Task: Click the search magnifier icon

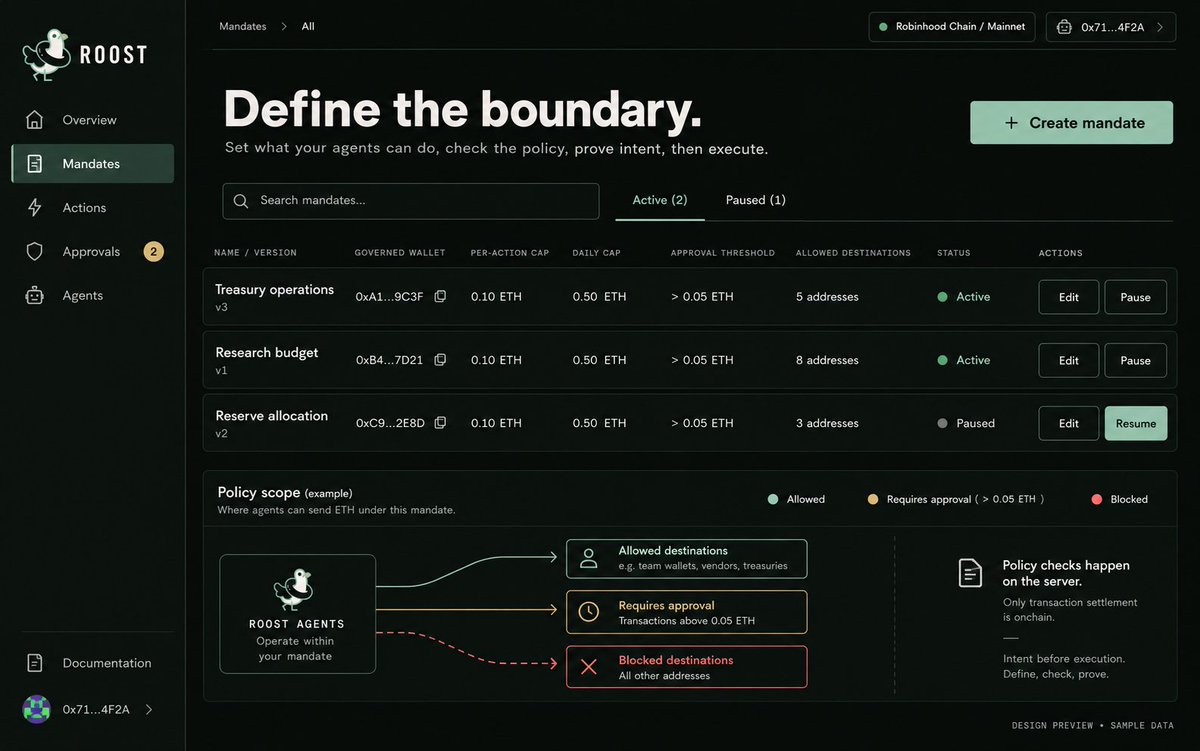Action: click(241, 201)
